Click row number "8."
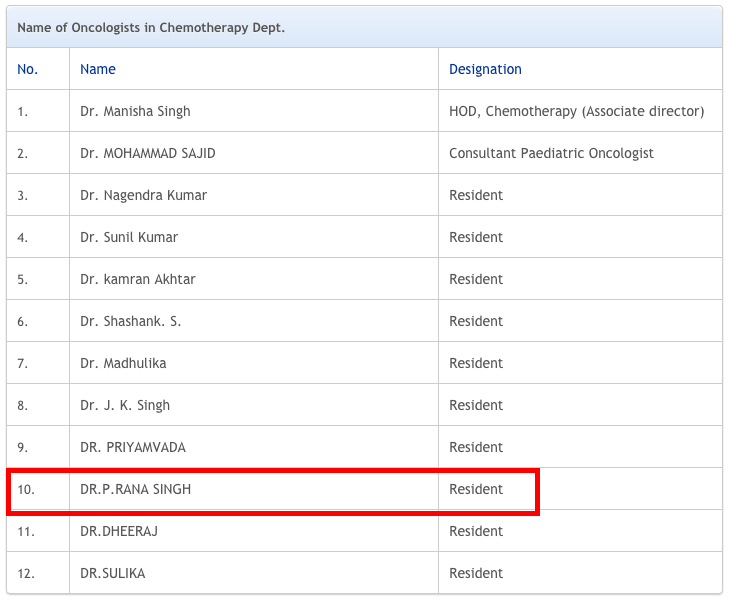Image resolution: width=743 pixels, height=608 pixels. tap(22, 406)
